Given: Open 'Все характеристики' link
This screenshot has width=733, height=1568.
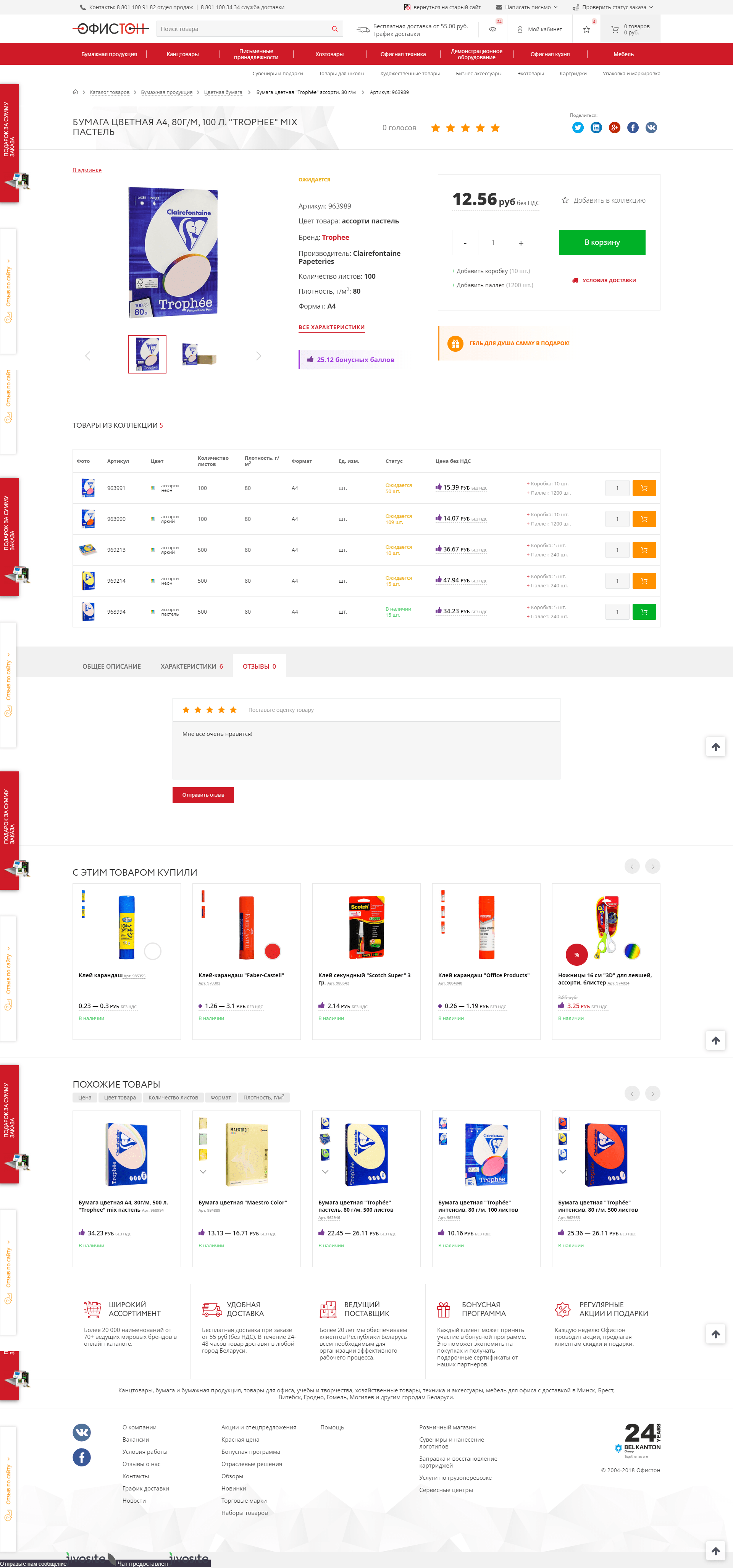Looking at the screenshot, I should 331,328.
